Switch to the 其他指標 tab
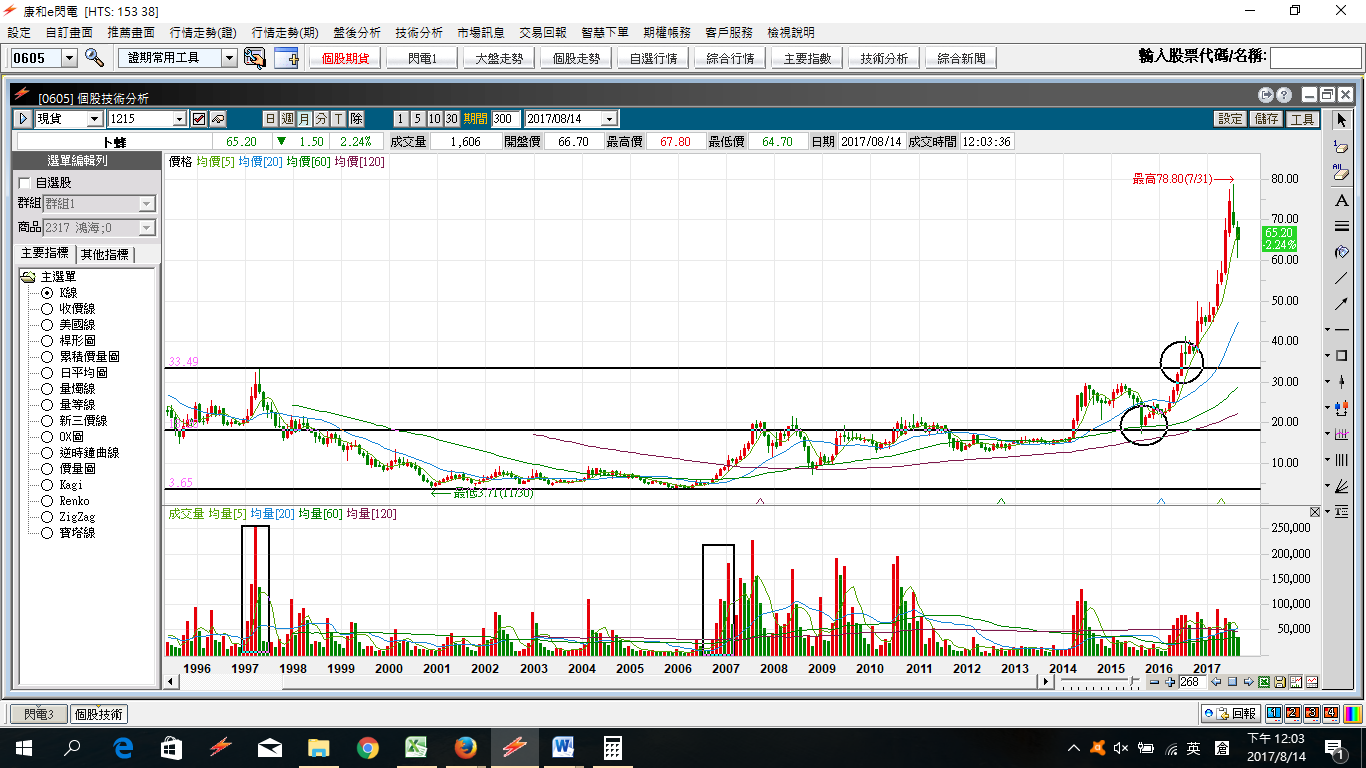 click(x=105, y=254)
